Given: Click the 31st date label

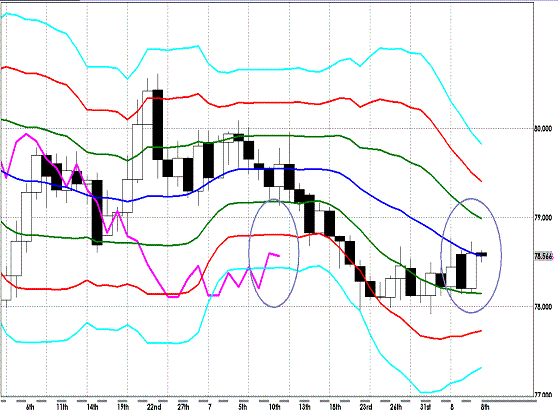Looking at the screenshot, I should tap(426, 407).
